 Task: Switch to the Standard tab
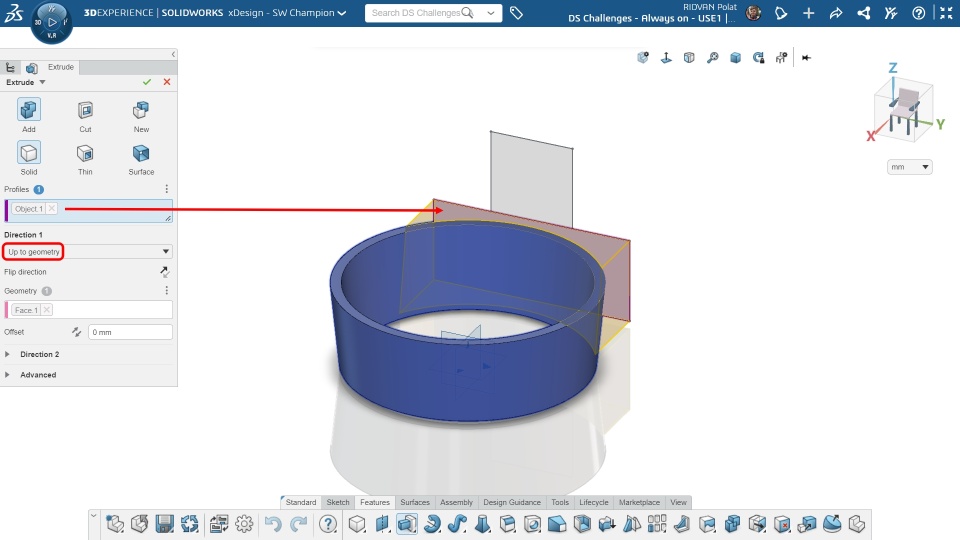[x=301, y=502]
